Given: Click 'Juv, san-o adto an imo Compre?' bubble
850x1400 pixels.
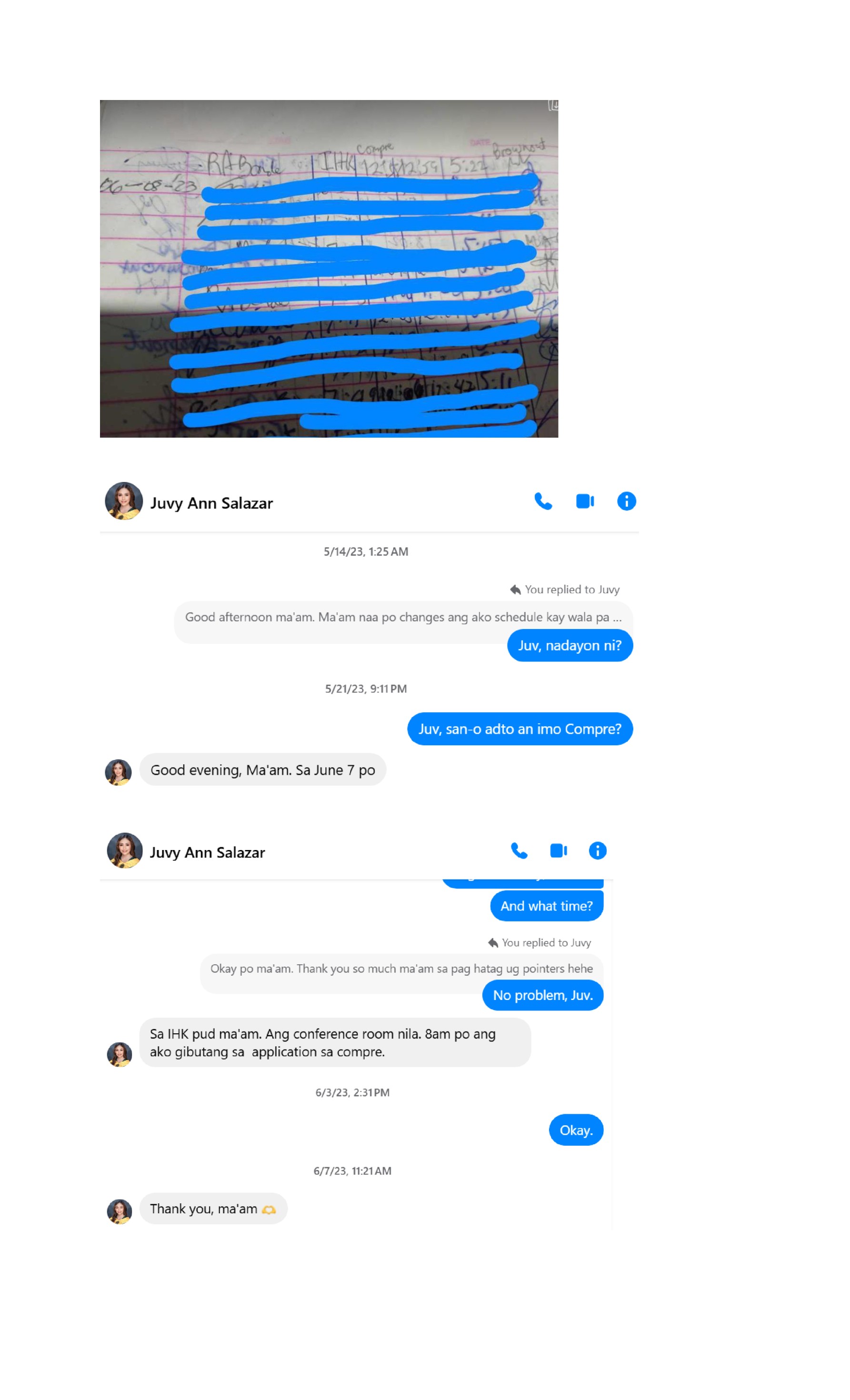Looking at the screenshot, I should tap(520, 729).
